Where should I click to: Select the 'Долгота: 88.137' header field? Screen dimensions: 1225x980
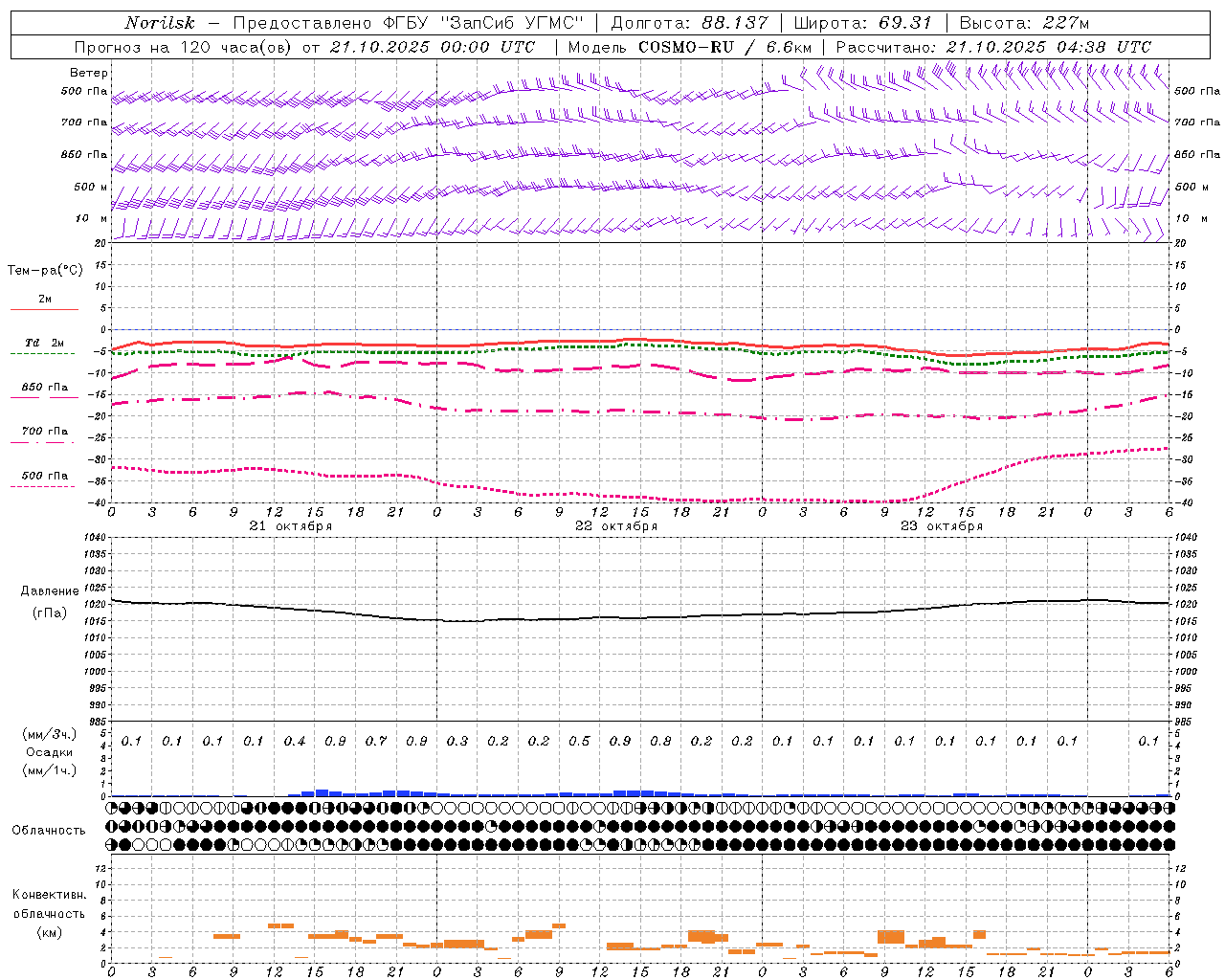(689, 23)
